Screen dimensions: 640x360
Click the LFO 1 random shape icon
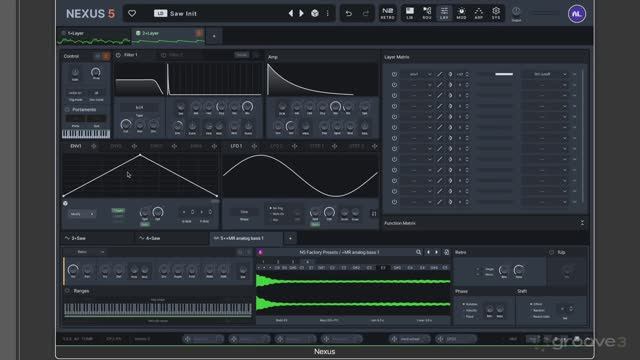click(x=373, y=213)
